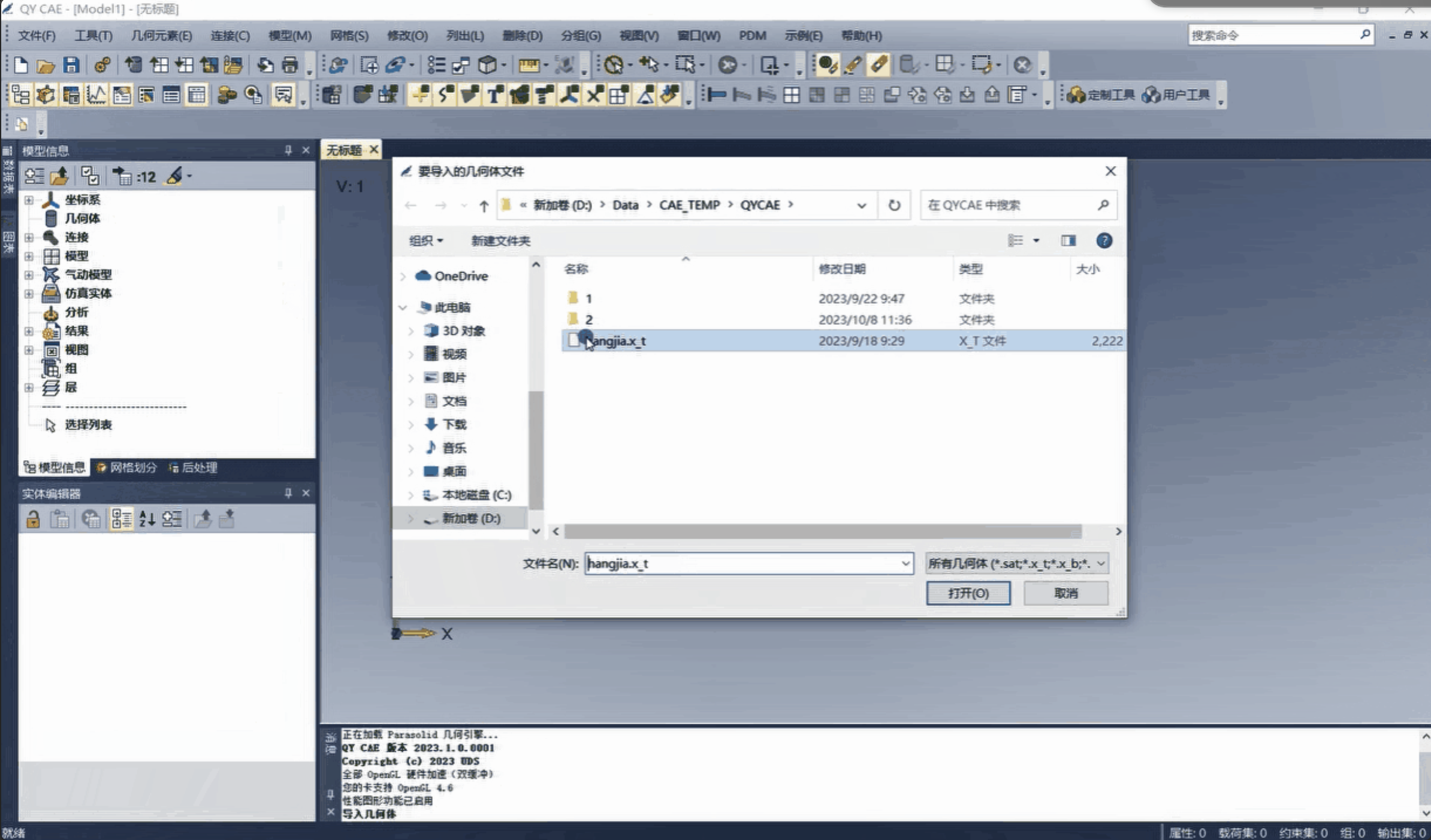Click the lock icon in 实体编辑器 panel

click(x=33, y=519)
